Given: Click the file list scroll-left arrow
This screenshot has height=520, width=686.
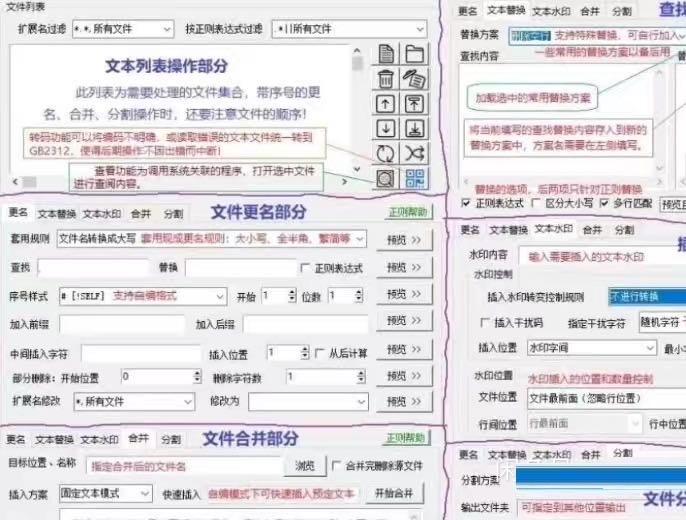Looking at the screenshot, I should point(15,181).
